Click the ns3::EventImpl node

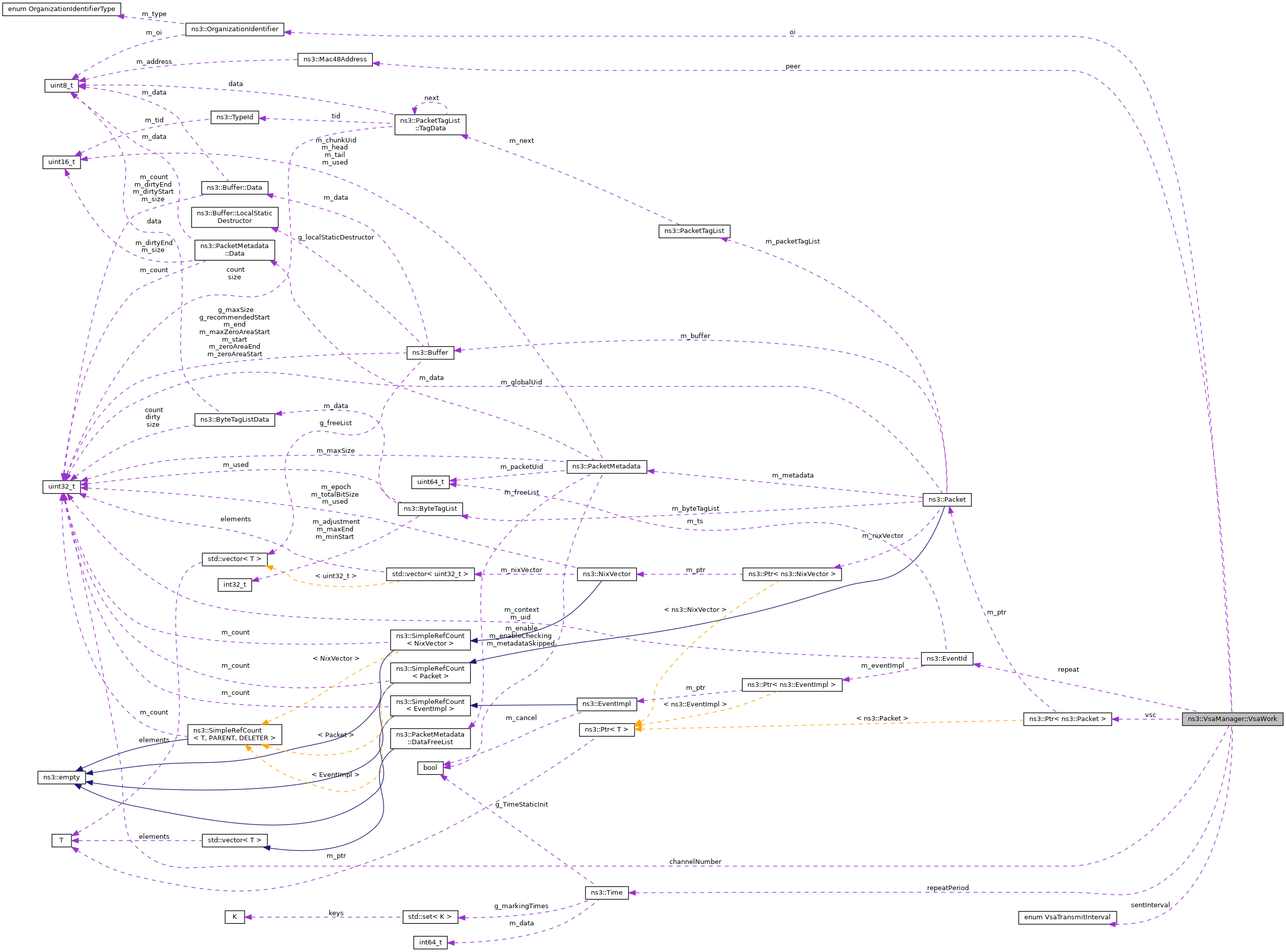click(607, 703)
